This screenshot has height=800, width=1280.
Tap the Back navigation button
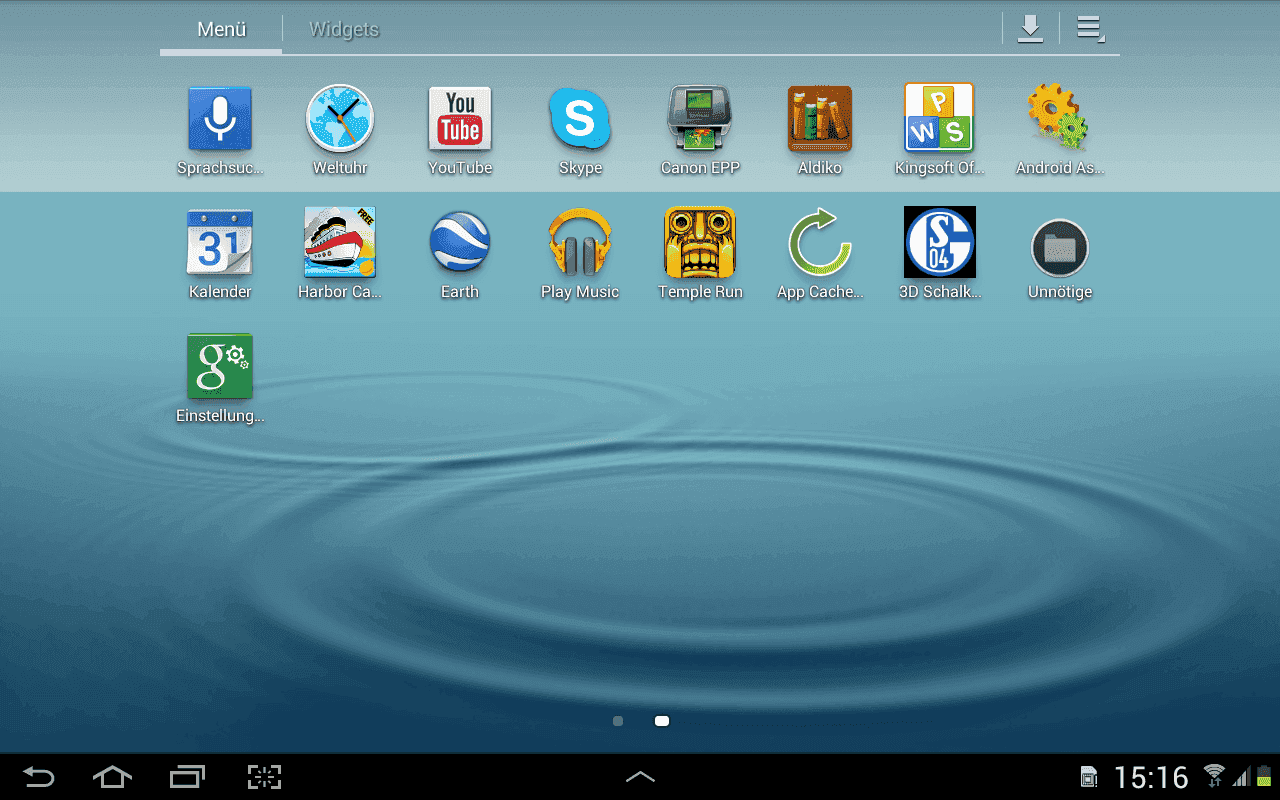[38, 777]
